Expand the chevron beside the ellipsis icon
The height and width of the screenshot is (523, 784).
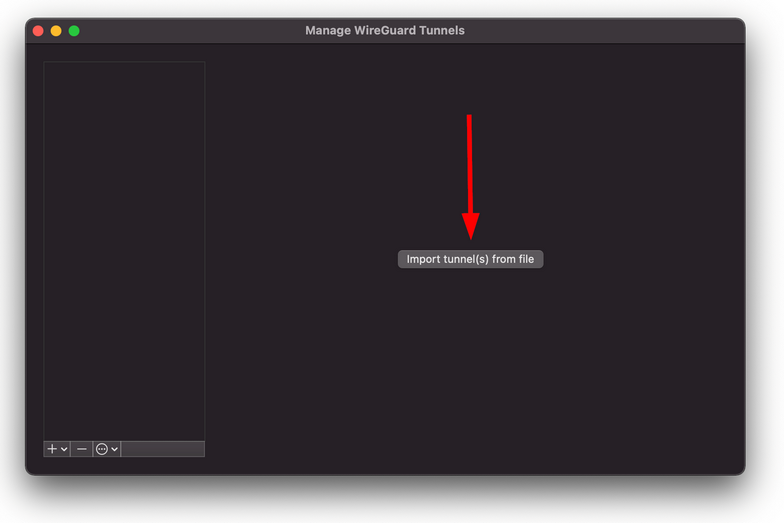(114, 449)
